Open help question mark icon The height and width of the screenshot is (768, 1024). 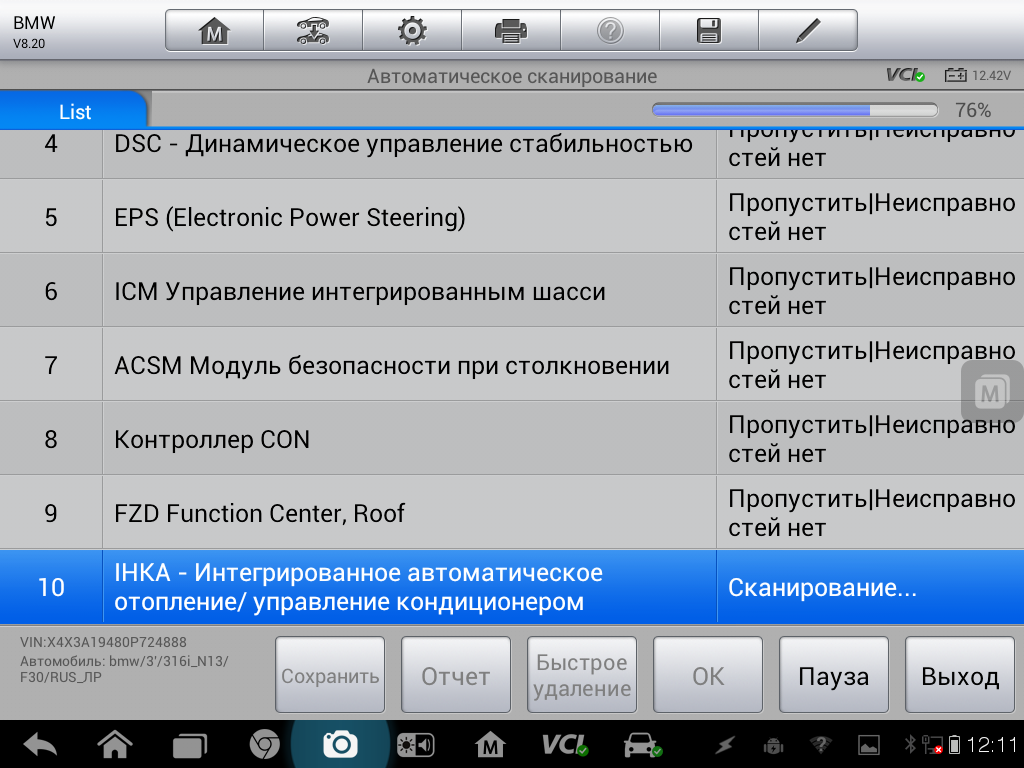coord(609,31)
